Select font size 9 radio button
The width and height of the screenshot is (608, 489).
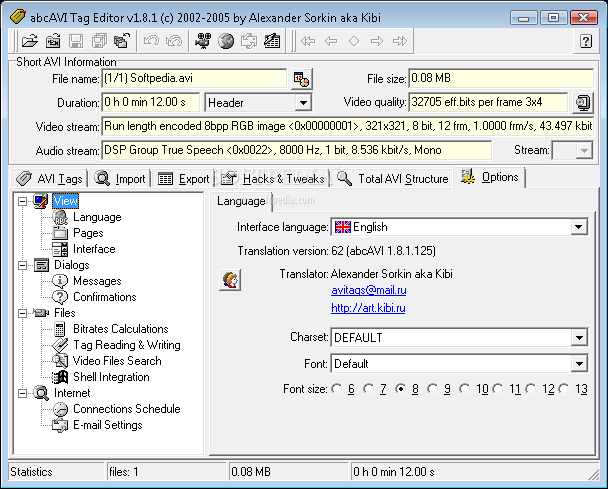[433, 389]
